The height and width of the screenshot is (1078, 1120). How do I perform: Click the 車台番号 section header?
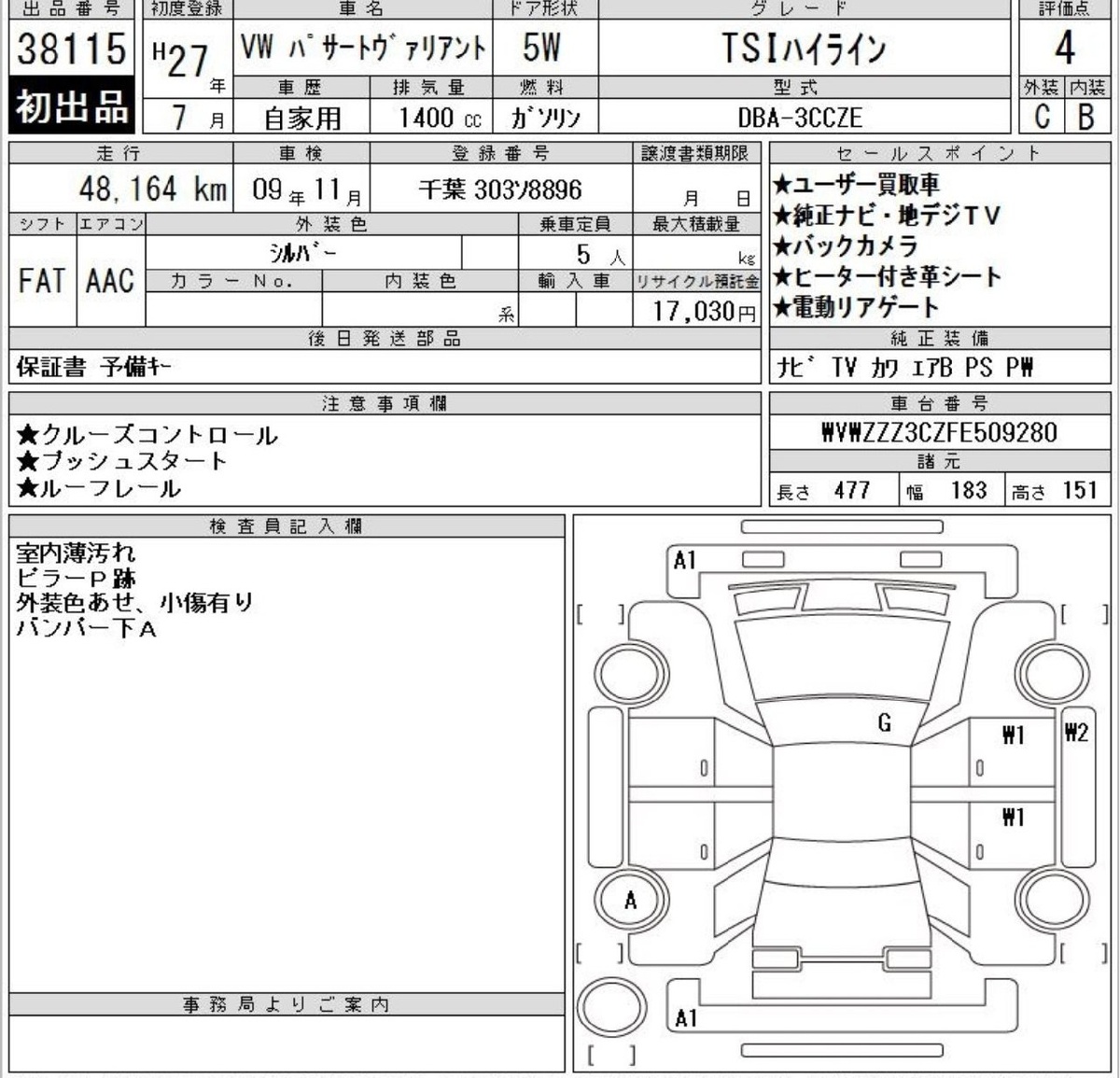click(939, 403)
